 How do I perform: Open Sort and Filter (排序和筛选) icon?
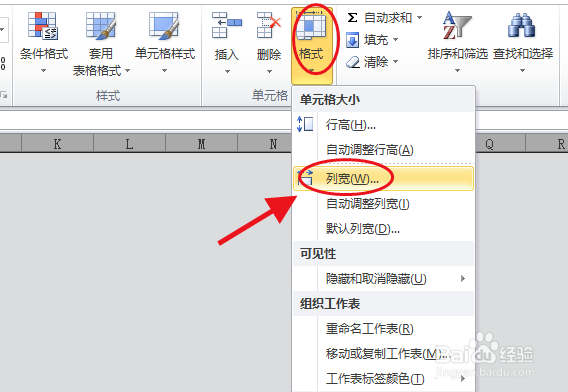tap(457, 25)
